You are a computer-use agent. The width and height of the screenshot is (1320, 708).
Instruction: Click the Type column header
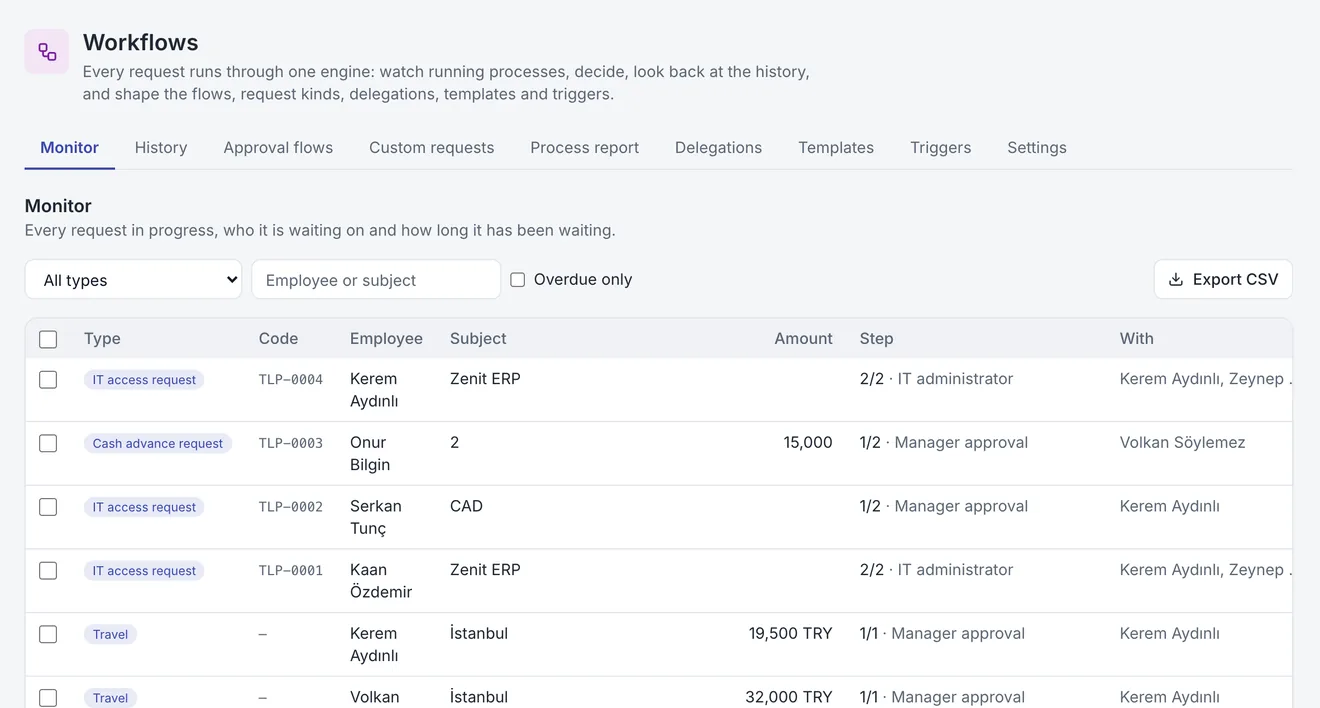click(x=102, y=339)
